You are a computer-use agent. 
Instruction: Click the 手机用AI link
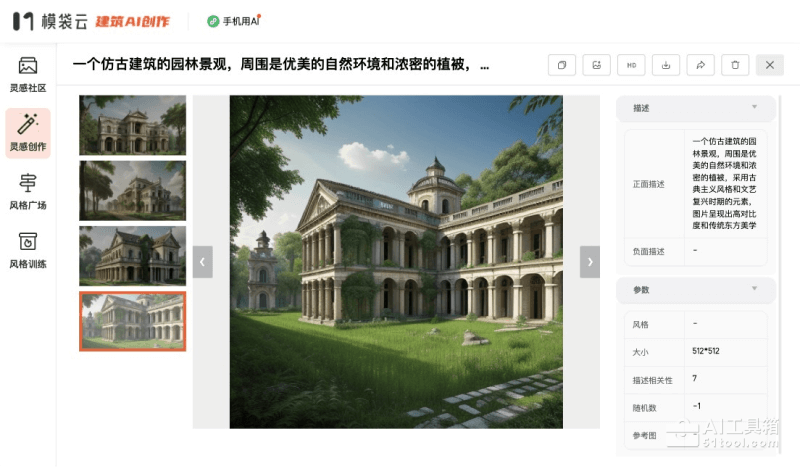[x=234, y=21]
